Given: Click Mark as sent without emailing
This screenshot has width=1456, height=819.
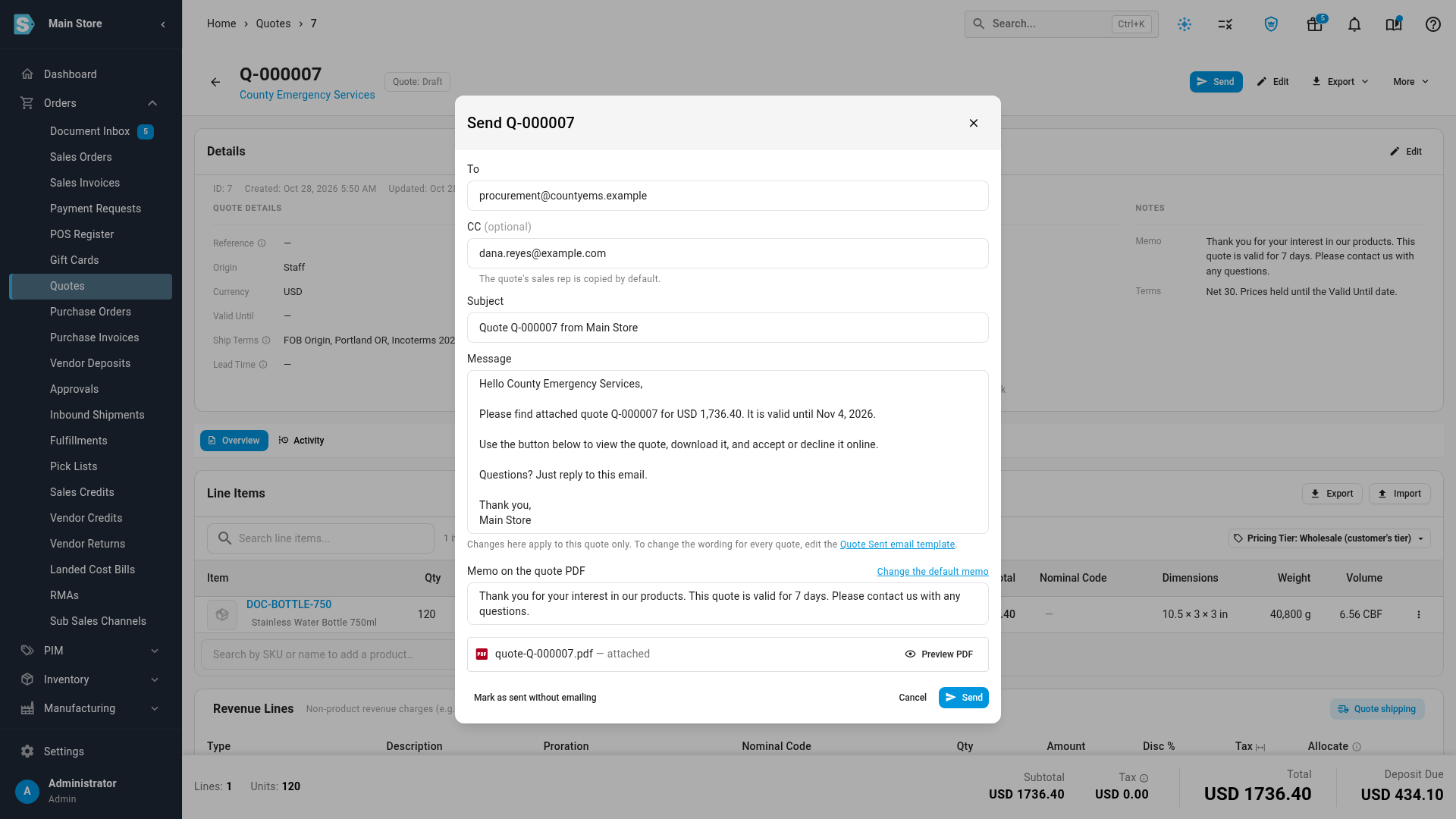Looking at the screenshot, I should pyautogui.click(x=535, y=698).
